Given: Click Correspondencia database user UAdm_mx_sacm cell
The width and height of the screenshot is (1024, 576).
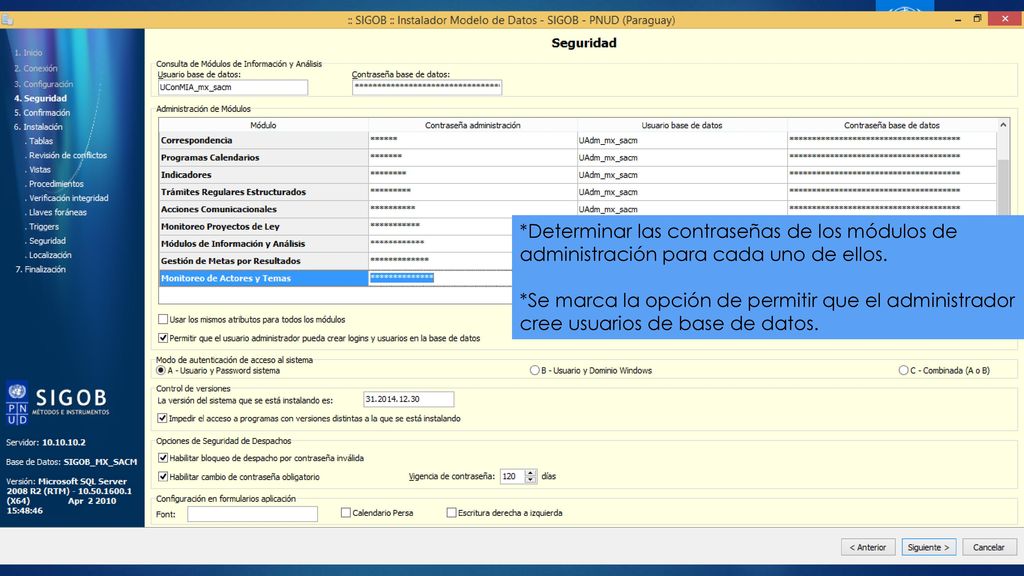Looking at the screenshot, I should click(682, 140).
